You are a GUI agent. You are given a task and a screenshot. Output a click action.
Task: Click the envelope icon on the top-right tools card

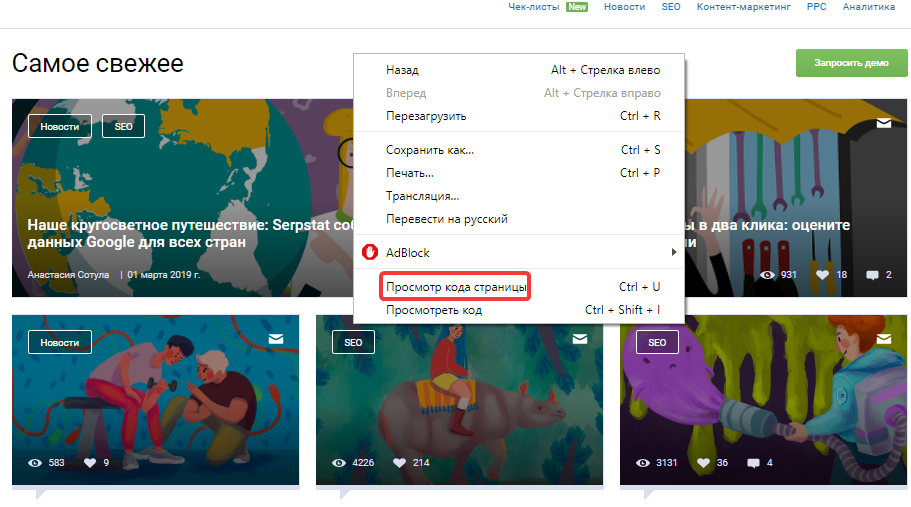coord(884,123)
